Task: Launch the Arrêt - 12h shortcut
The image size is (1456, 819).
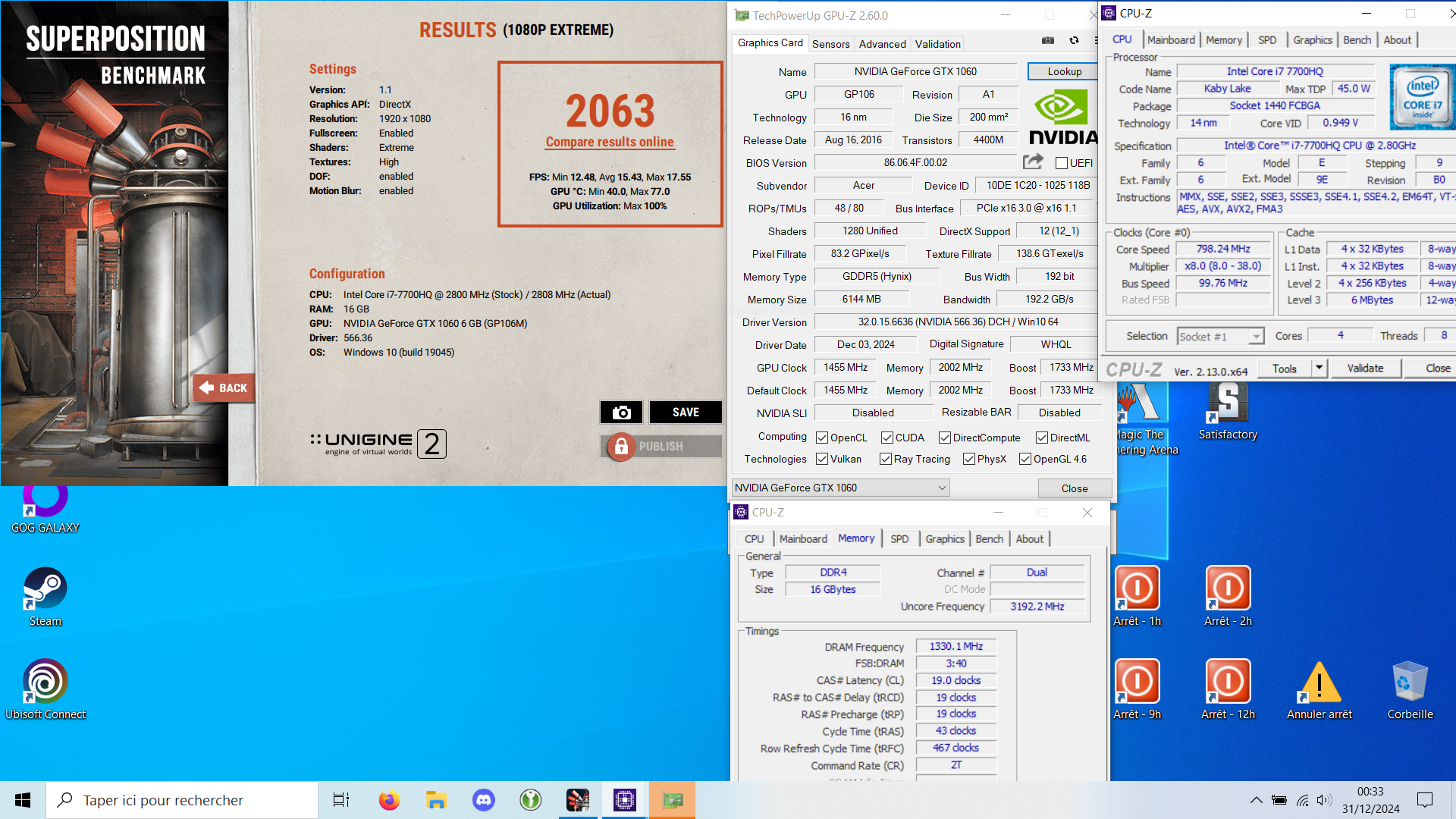Action: pos(1228,690)
